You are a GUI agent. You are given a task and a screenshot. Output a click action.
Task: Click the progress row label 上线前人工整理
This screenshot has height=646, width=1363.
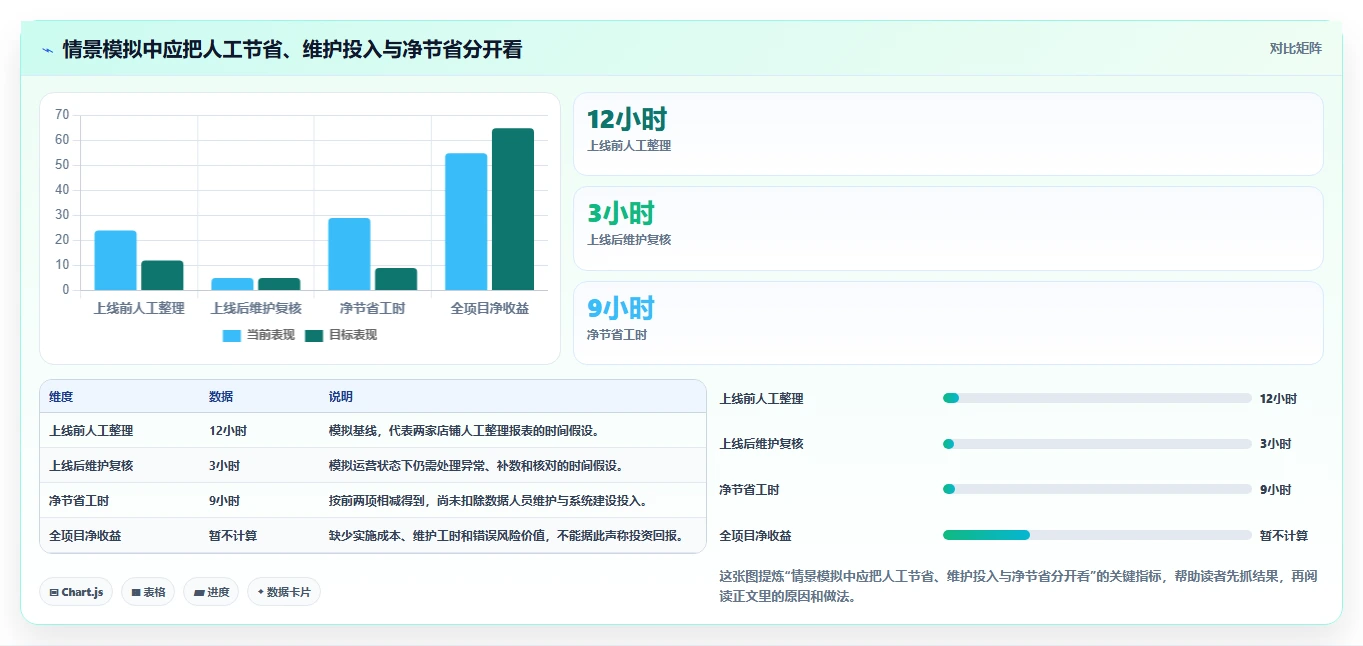pos(761,398)
